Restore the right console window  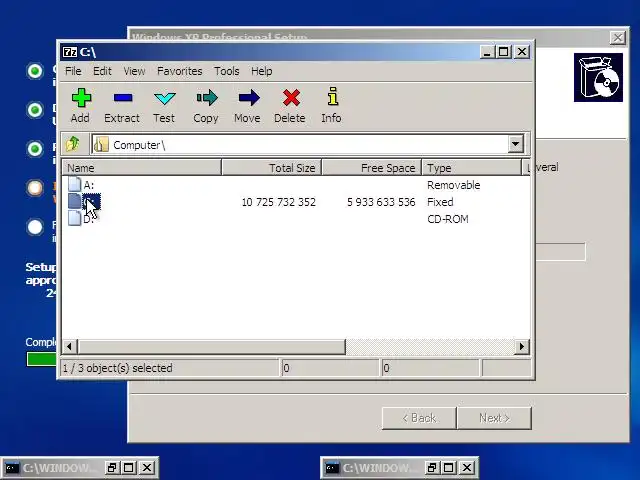click(x=431, y=468)
